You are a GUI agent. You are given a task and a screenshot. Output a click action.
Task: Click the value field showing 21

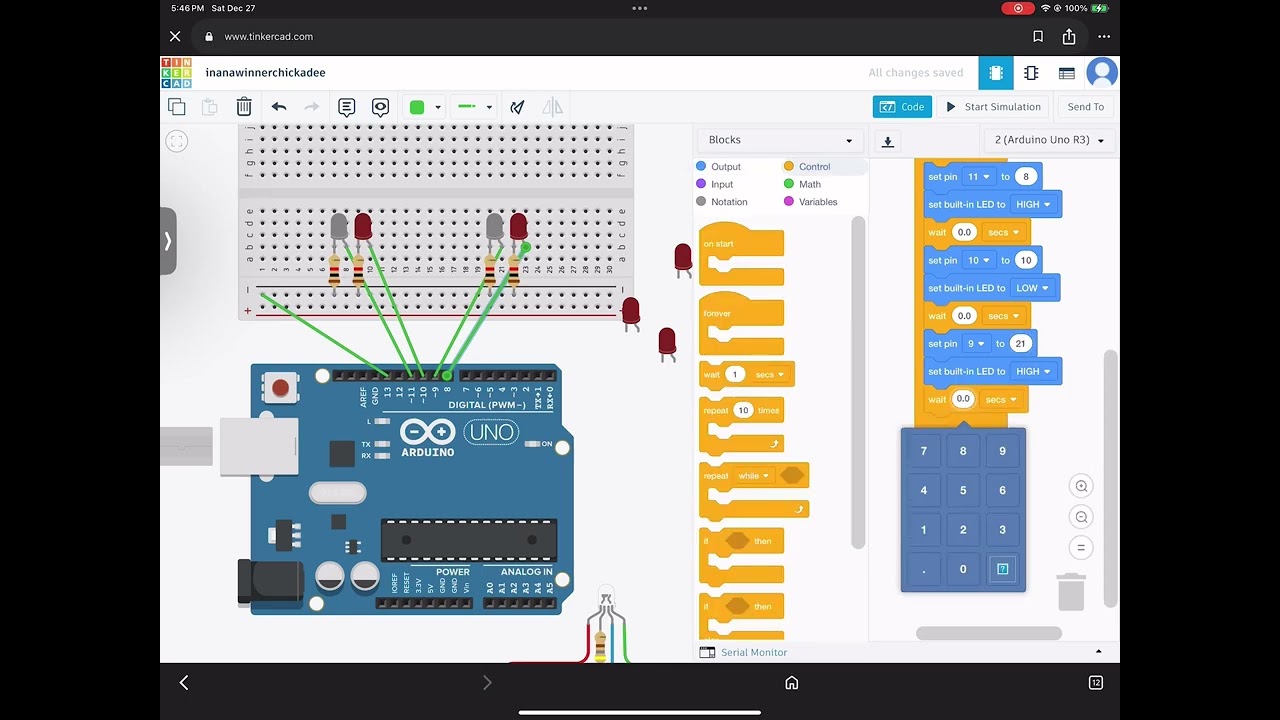(1020, 344)
